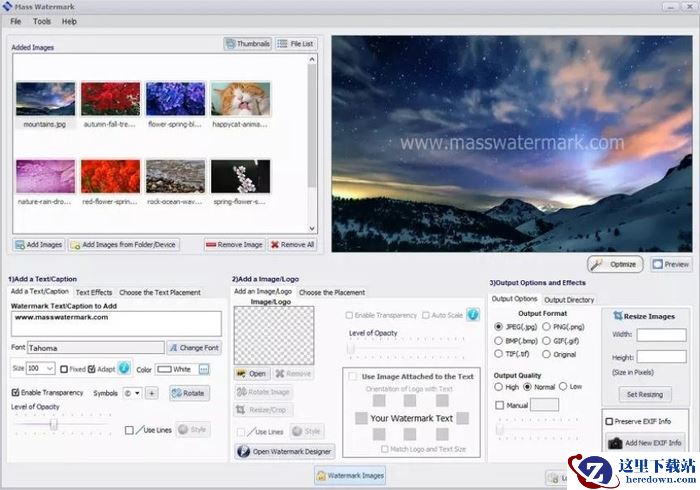The width and height of the screenshot is (700, 490).
Task: Open the Tools menu
Action: pos(42,21)
